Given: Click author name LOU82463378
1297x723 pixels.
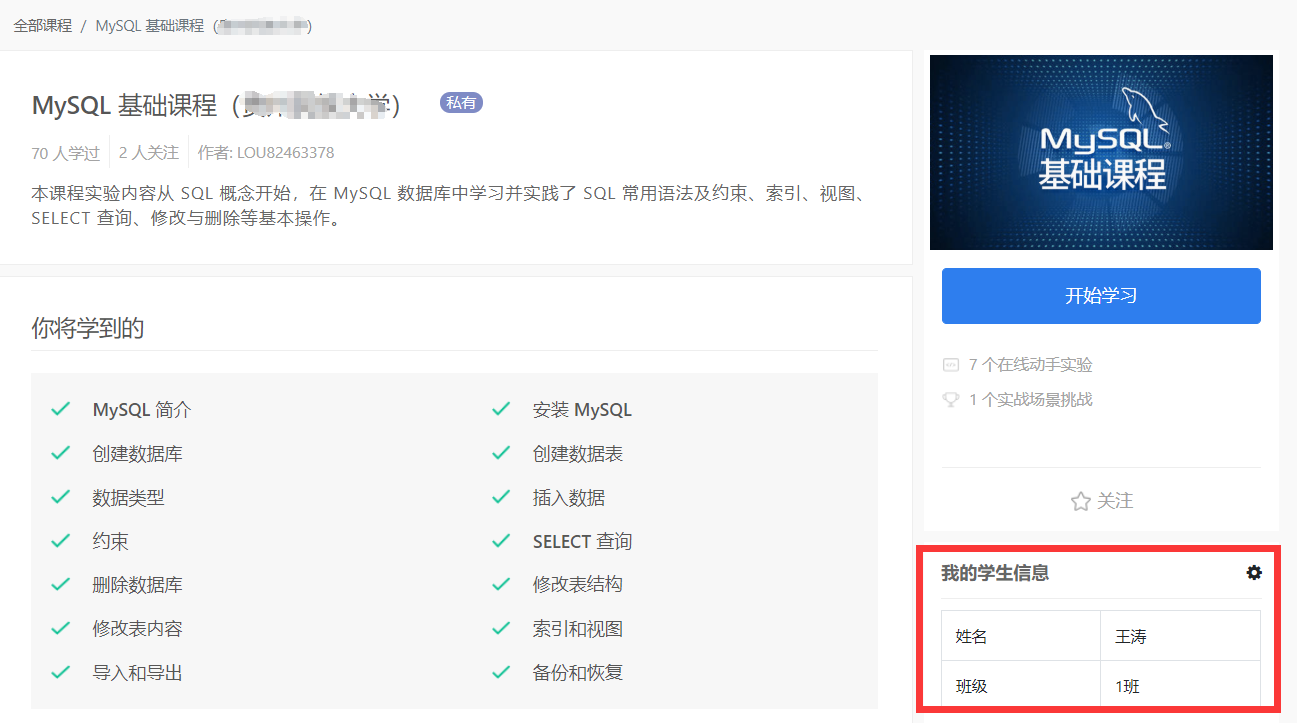Looking at the screenshot, I should pos(285,153).
